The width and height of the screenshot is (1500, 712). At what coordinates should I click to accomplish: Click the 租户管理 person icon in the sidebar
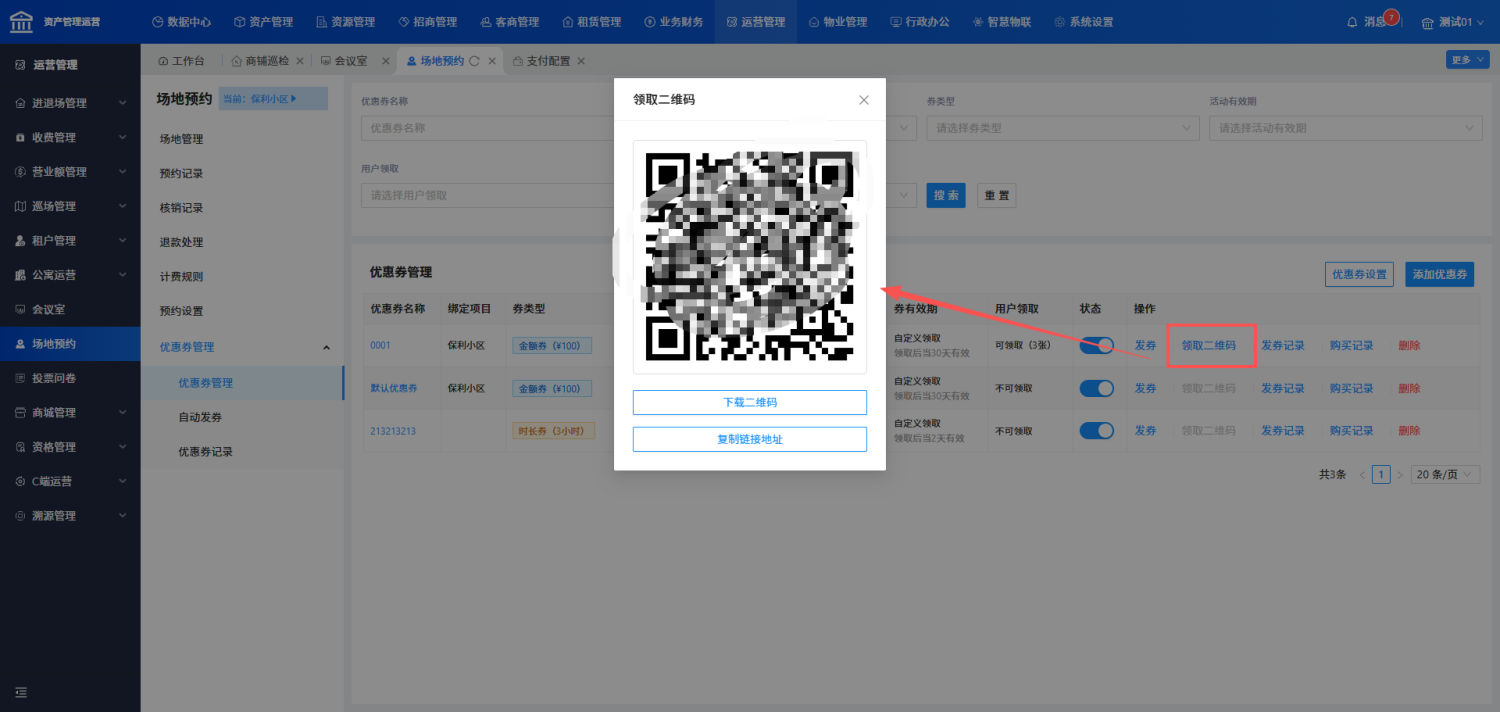tap(20, 241)
